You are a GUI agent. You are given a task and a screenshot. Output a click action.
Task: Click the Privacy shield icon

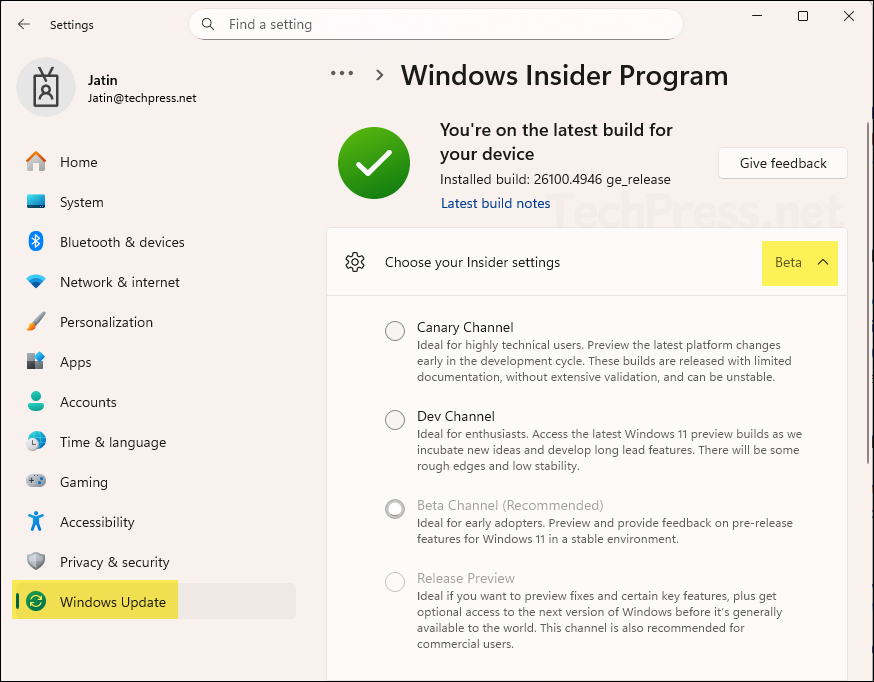pos(36,561)
